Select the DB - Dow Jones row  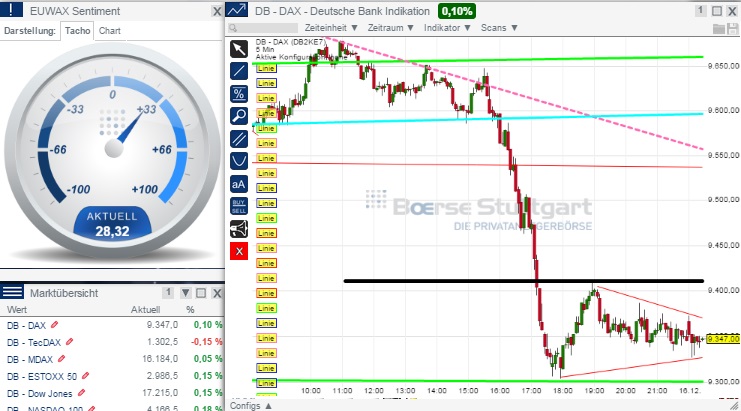pyautogui.click(x=112, y=393)
